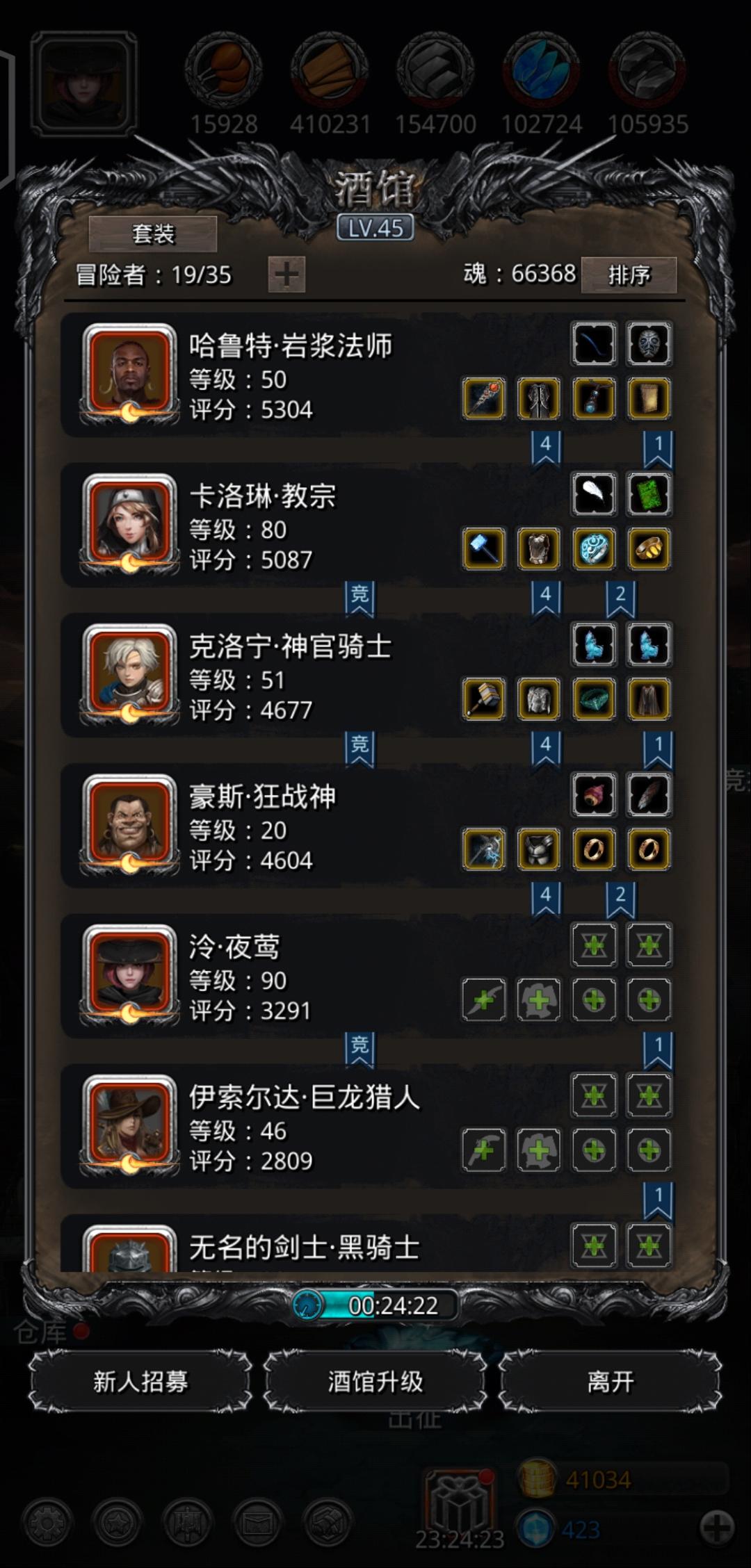Open the 排序 sort button
The image size is (751, 1568).
[629, 275]
